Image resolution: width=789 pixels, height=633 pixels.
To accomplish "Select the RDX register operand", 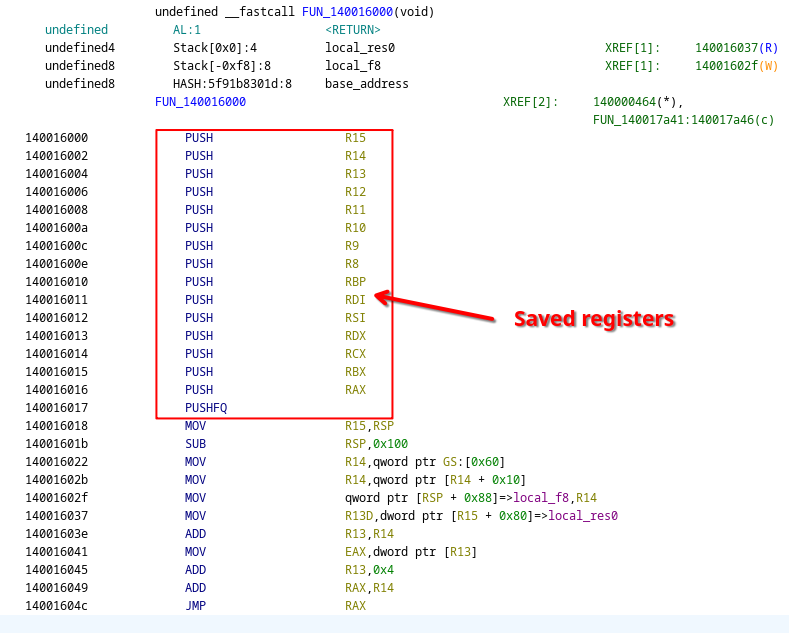I will tap(355, 336).
